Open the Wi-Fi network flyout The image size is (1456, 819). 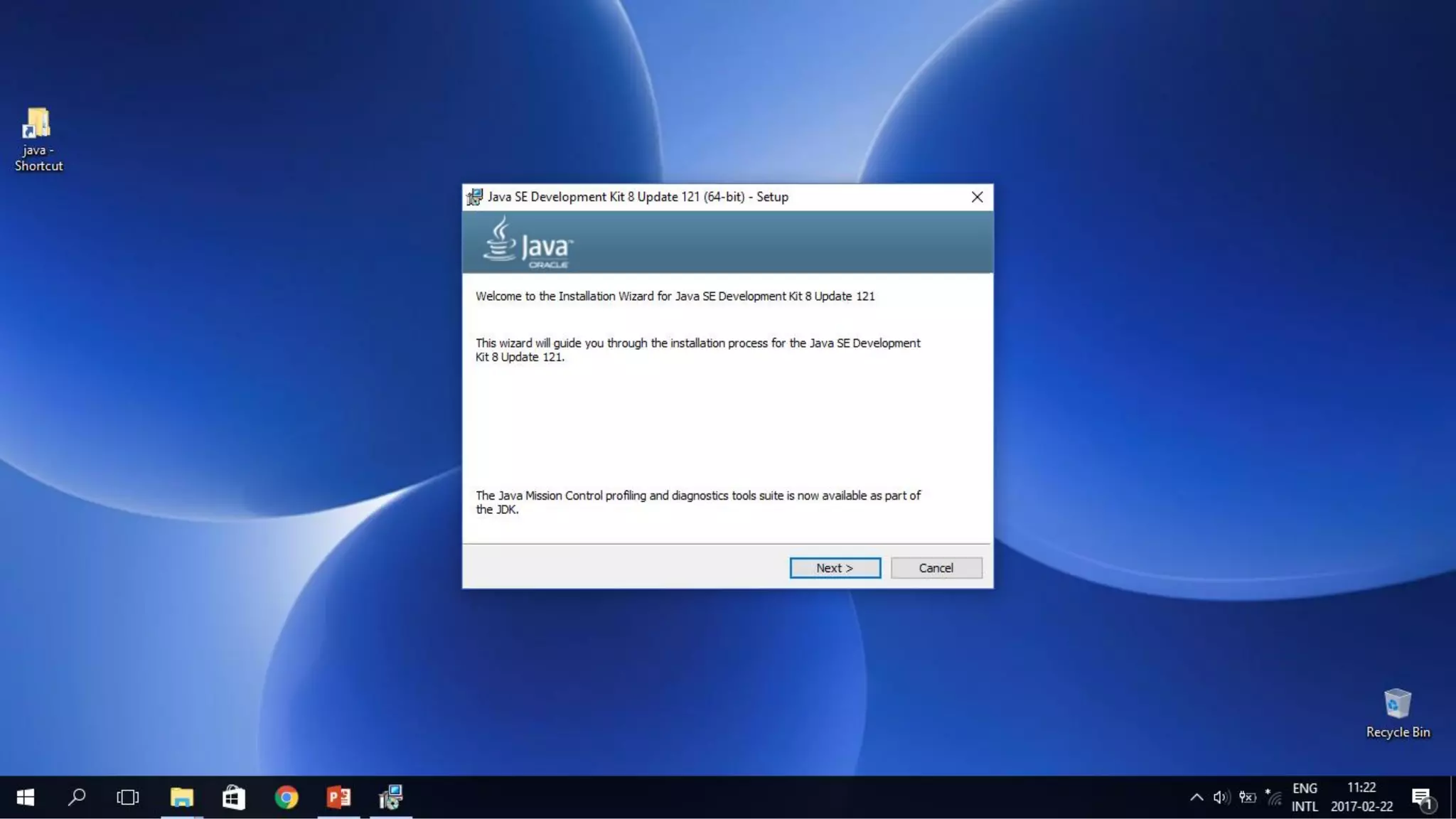tap(1274, 797)
